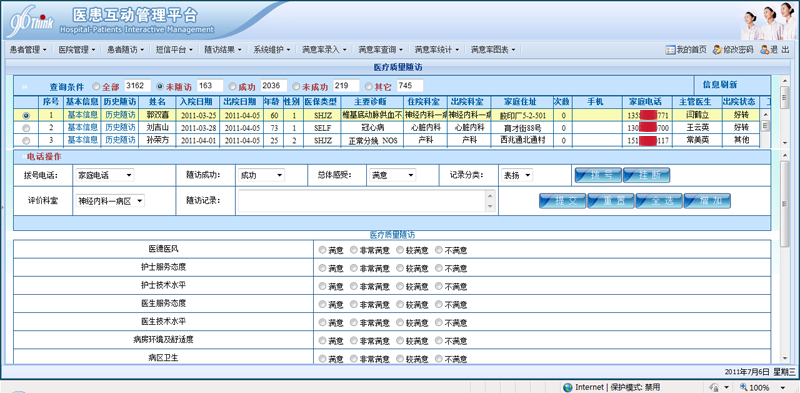Click the 96Think logo
The height and width of the screenshot is (393, 800).
30,22
